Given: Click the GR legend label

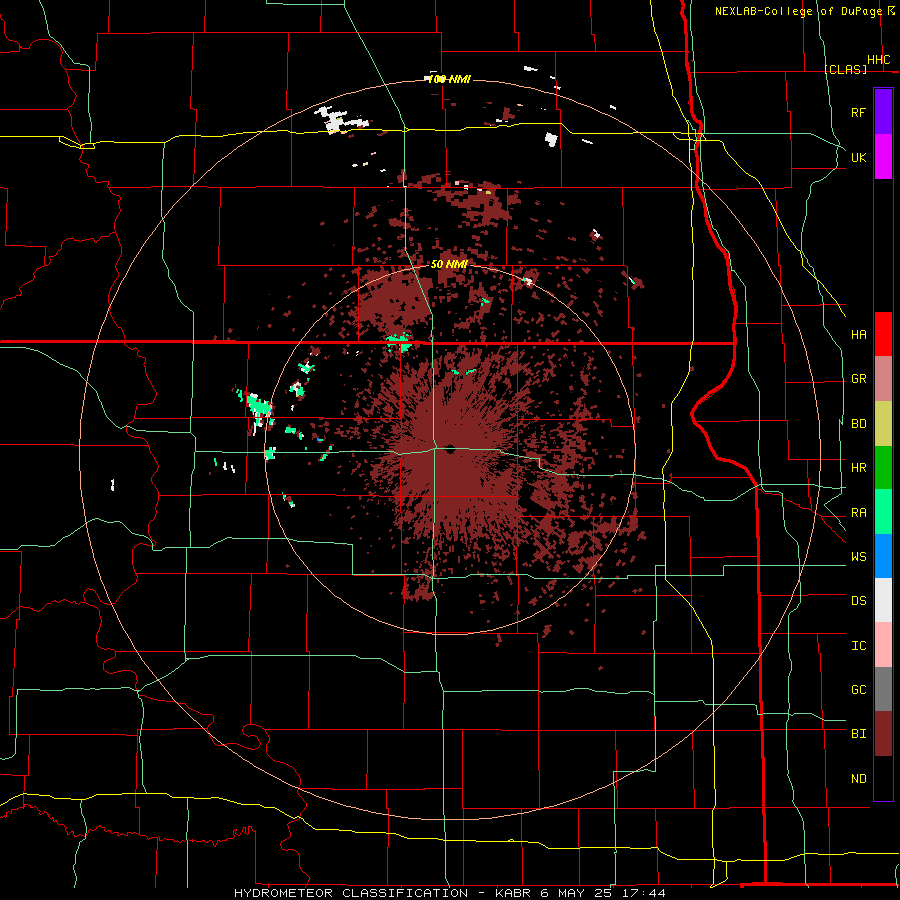Looking at the screenshot, I should click(858, 379).
